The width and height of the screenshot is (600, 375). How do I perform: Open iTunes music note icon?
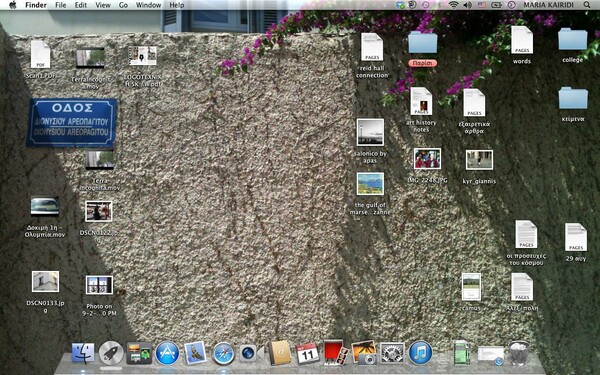tap(420, 352)
